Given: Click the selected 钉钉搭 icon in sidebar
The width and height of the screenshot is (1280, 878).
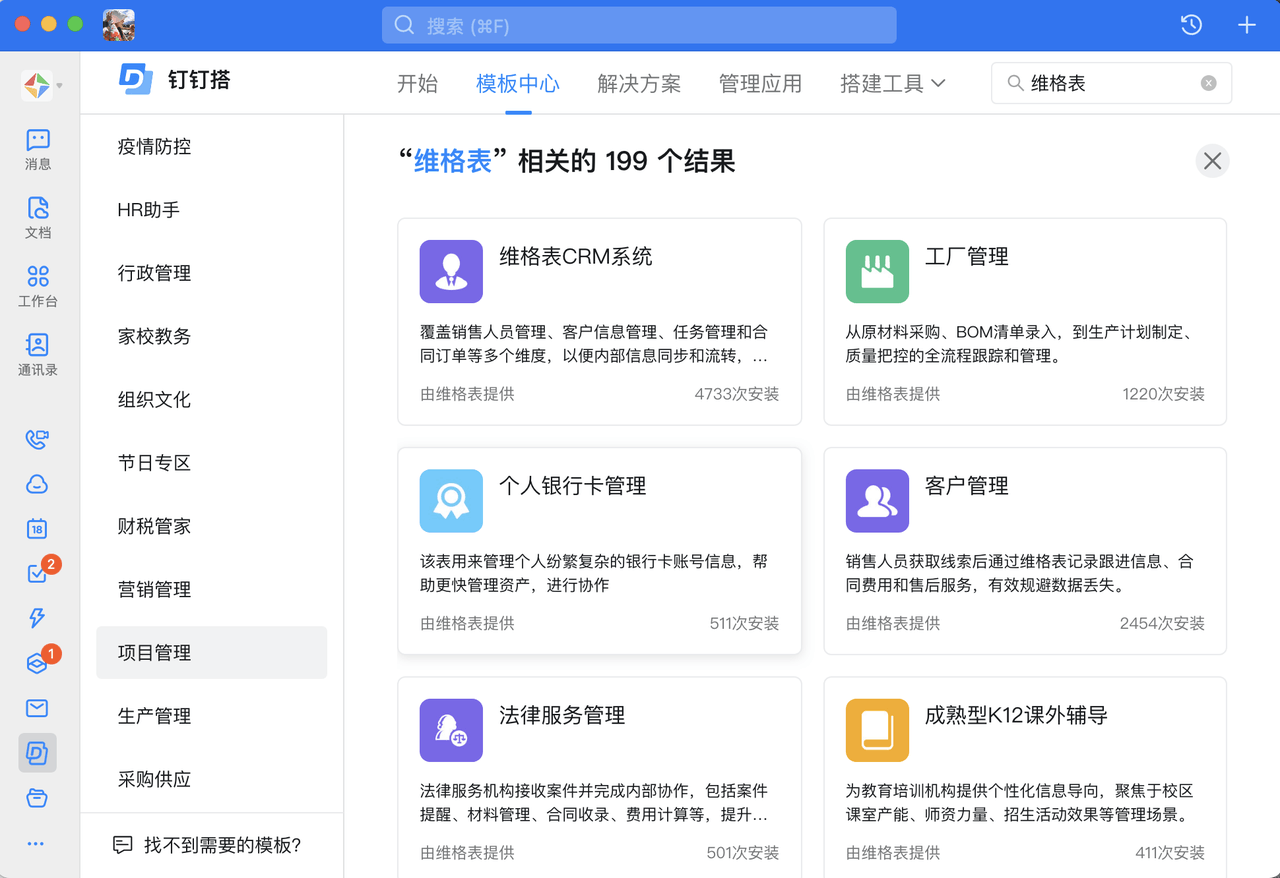Looking at the screenshot, I should tap(37, 753).
